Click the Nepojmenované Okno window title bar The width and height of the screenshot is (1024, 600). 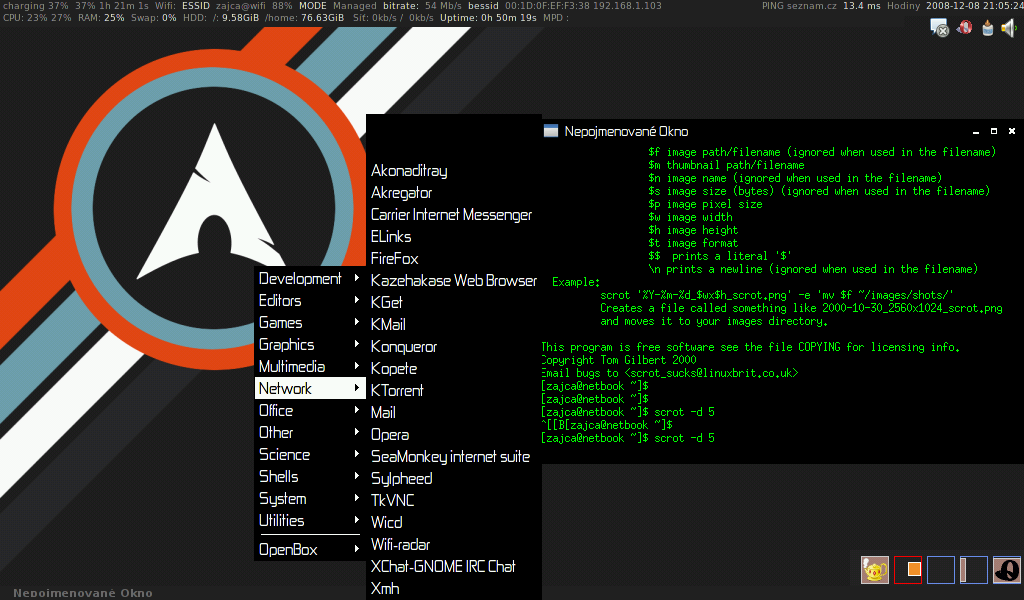click(x=782, y=131)
